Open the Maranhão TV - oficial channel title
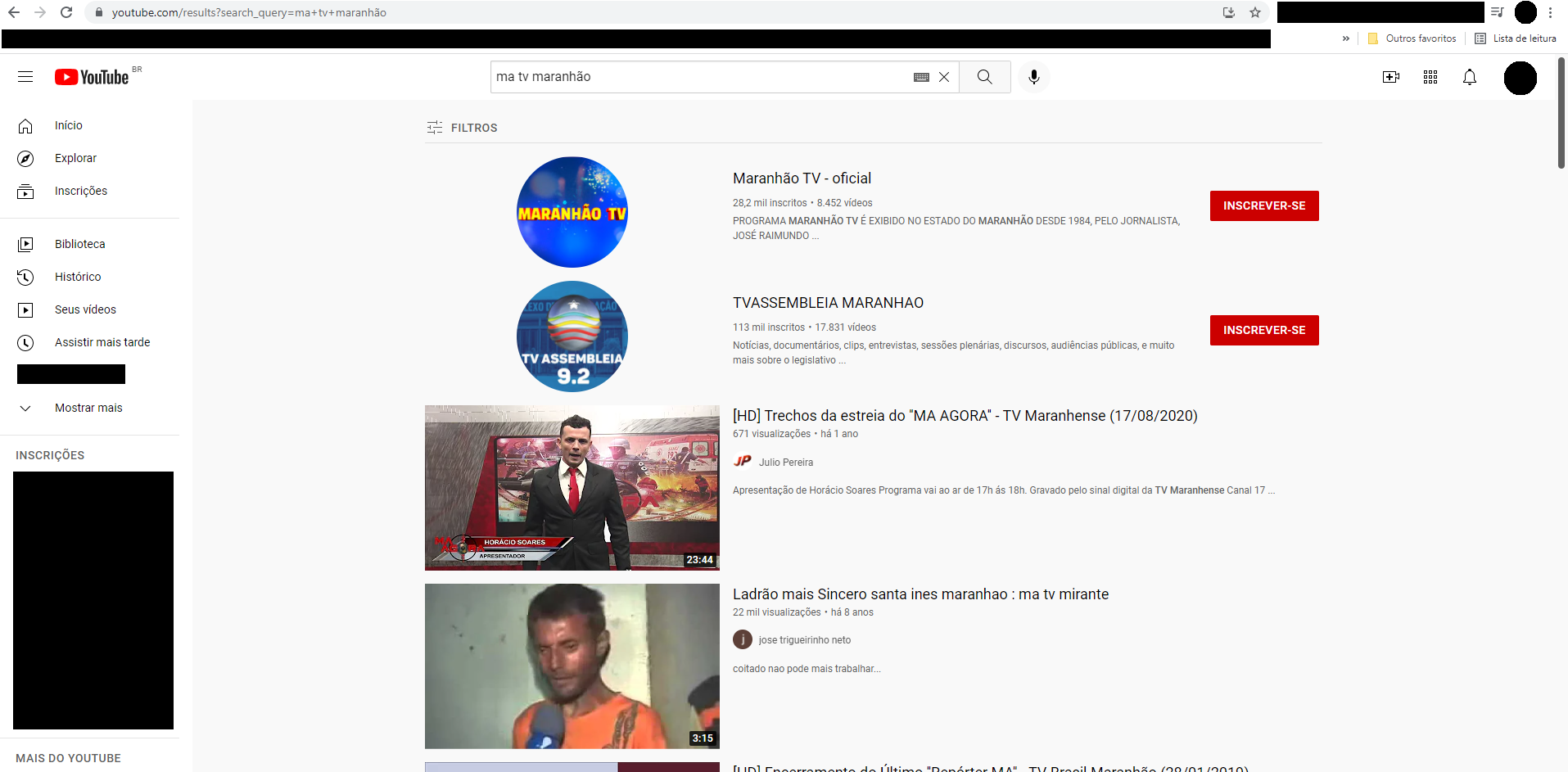The image size is (1568, 772). (802, 178)
